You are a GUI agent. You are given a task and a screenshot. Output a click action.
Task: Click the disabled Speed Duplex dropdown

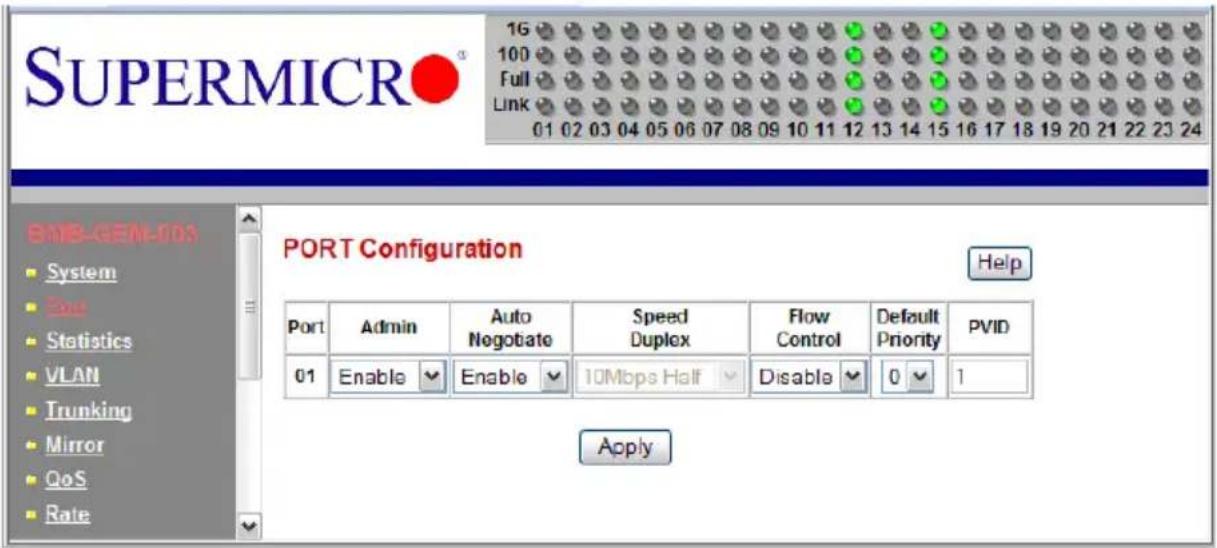pos(660,379)
